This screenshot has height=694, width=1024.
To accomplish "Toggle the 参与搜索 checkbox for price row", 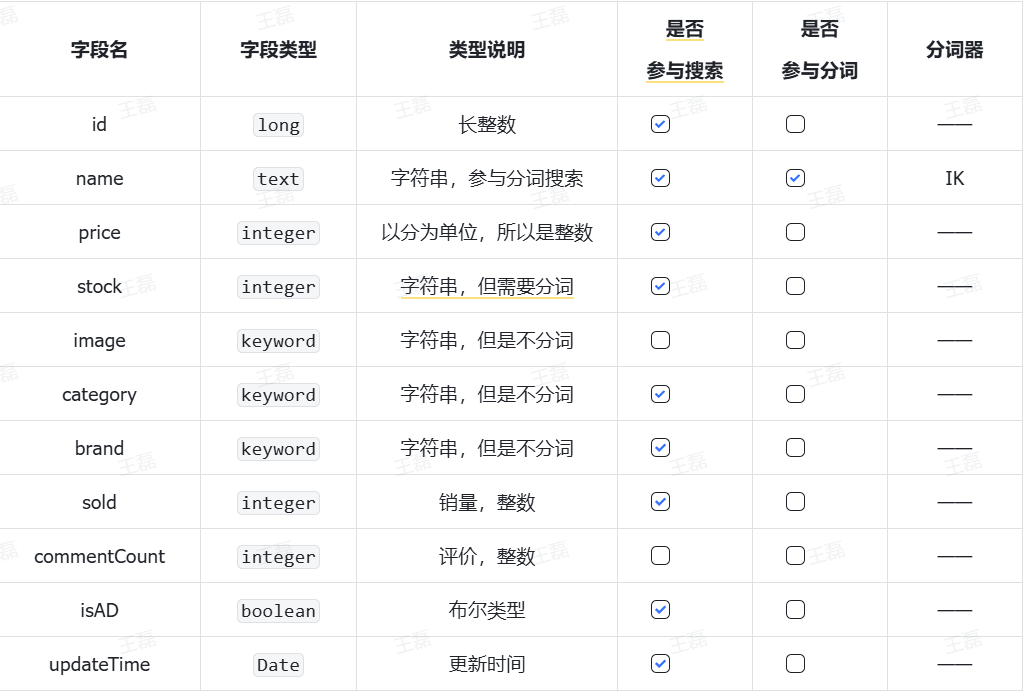I will [x=660, y=232].
